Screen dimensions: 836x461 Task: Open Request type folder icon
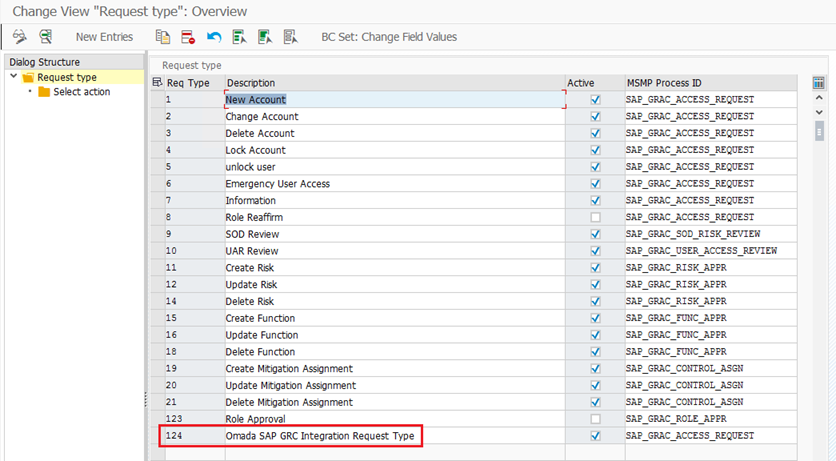tap(28, 78)
